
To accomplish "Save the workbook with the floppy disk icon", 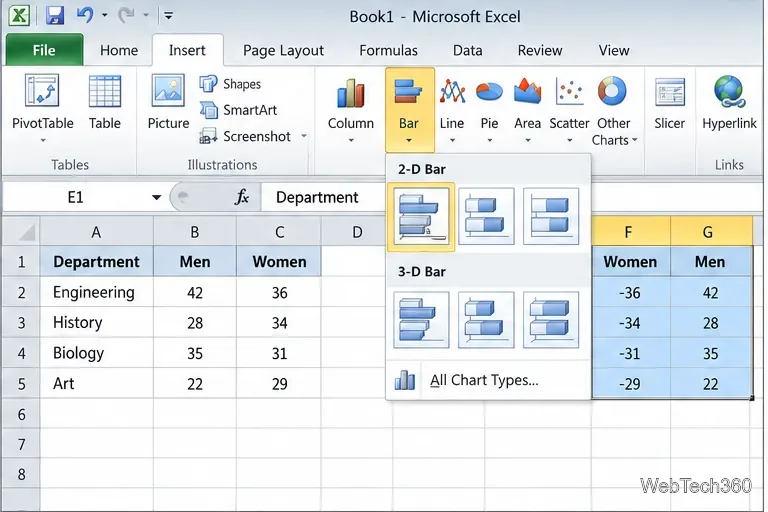I will point(55,16).
